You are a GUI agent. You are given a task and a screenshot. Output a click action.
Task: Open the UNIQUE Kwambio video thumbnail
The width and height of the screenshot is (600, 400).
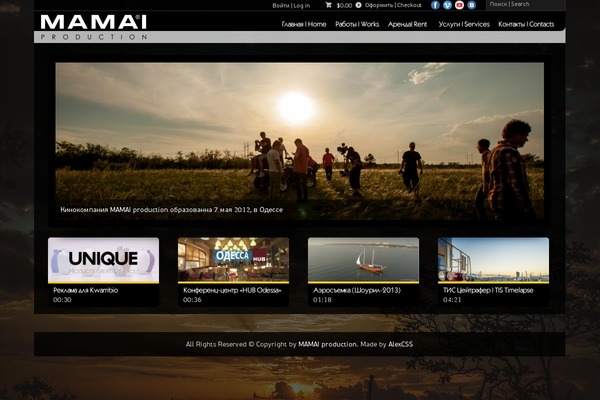103,260
